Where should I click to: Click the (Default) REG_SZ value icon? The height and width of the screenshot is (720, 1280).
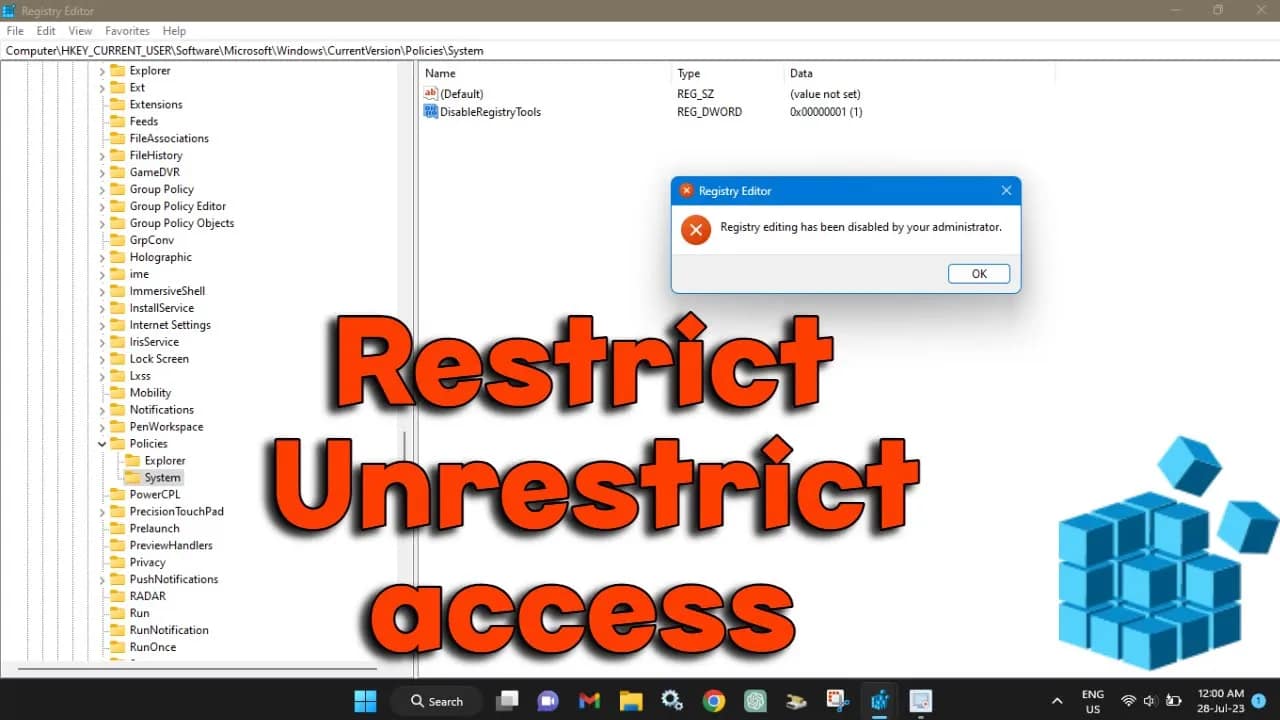coord(430,93)
